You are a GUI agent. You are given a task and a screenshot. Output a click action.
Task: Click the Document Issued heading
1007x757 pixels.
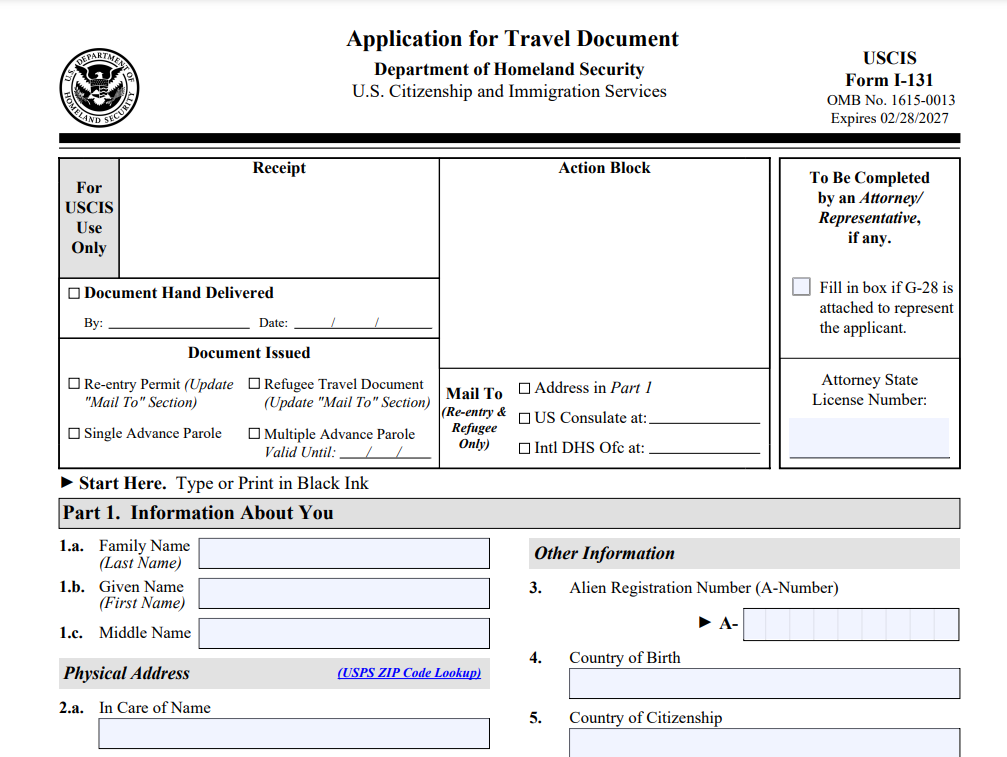click(x=249, y=352)
